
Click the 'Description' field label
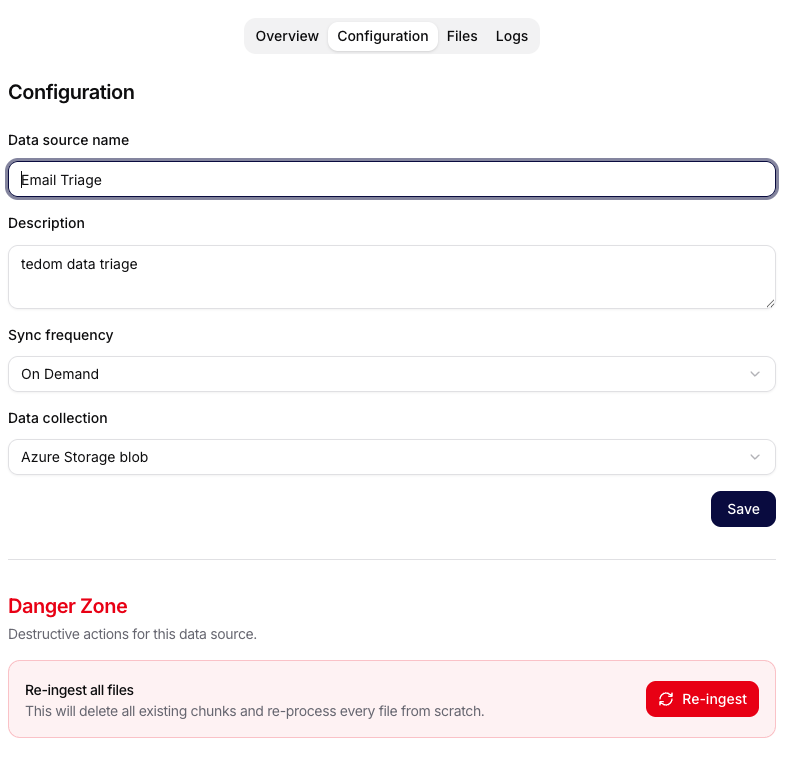coord(46,223)
